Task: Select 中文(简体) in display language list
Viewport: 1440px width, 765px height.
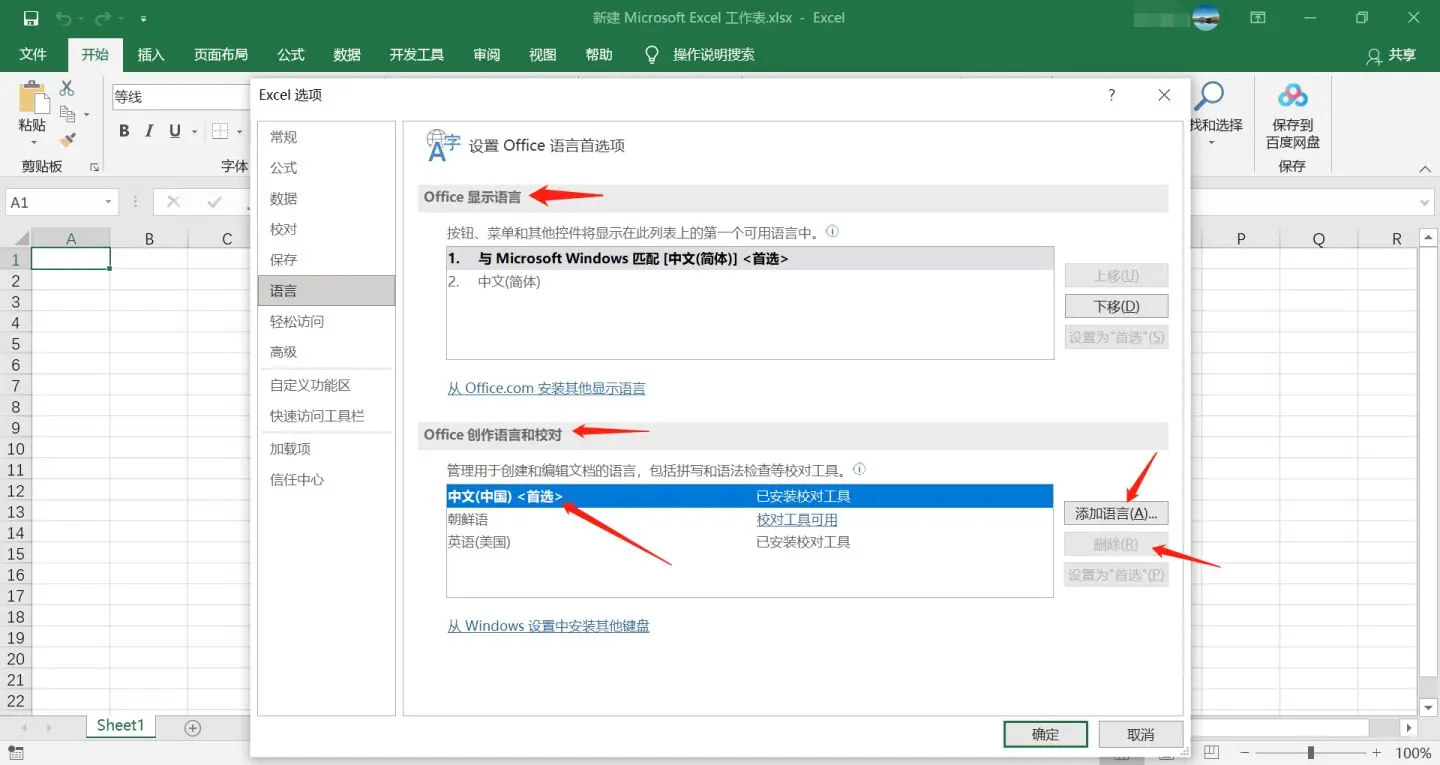Action: [x=750, y=282]
